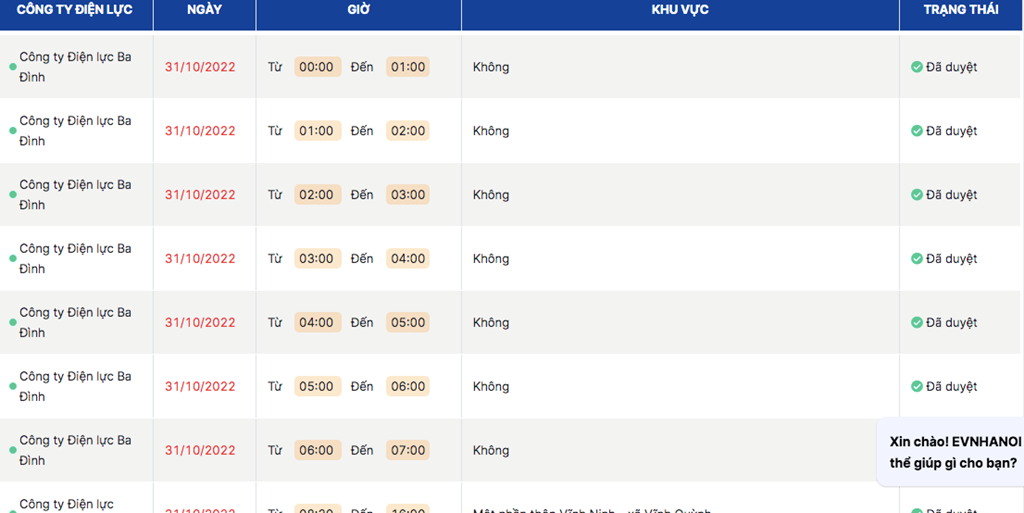Image resolution: width=1024 pixels, height=513 pixels.
Task: Click the TRẠNG THÁI column header
Action: [x=961, y=10]
